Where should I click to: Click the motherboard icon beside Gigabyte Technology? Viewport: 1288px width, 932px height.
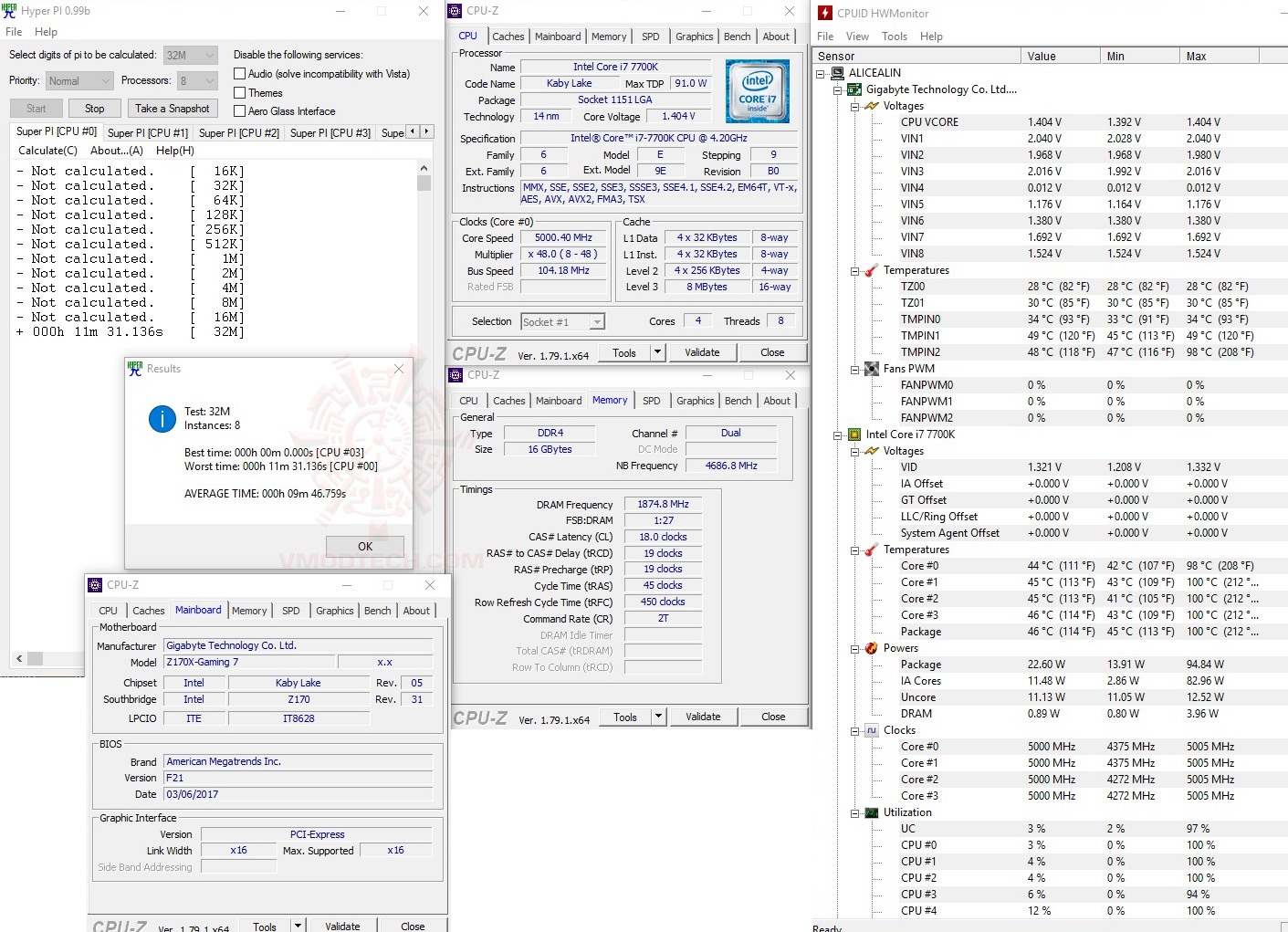853,89
